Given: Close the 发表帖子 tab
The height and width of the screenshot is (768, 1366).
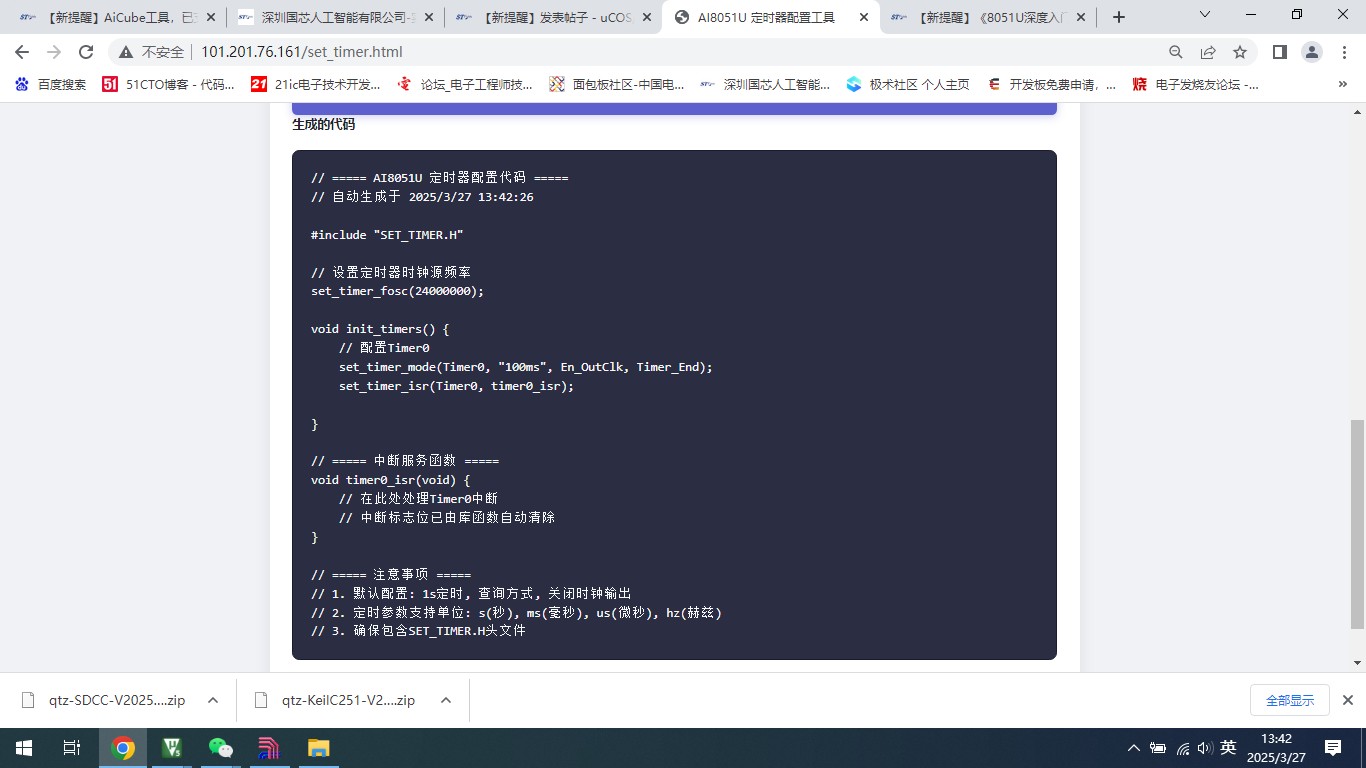Looking at the screenshot, I should point(646,17).
